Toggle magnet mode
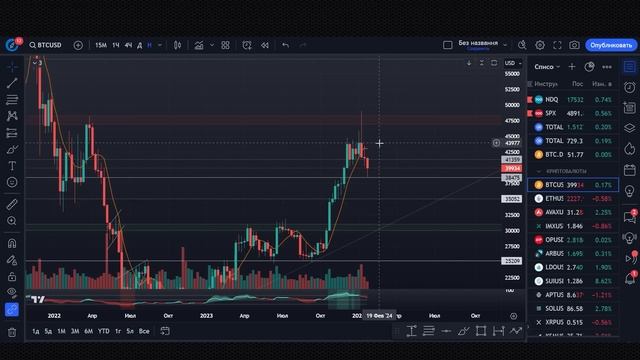Screen dimensions: 640x360 [x=12, y=243]
